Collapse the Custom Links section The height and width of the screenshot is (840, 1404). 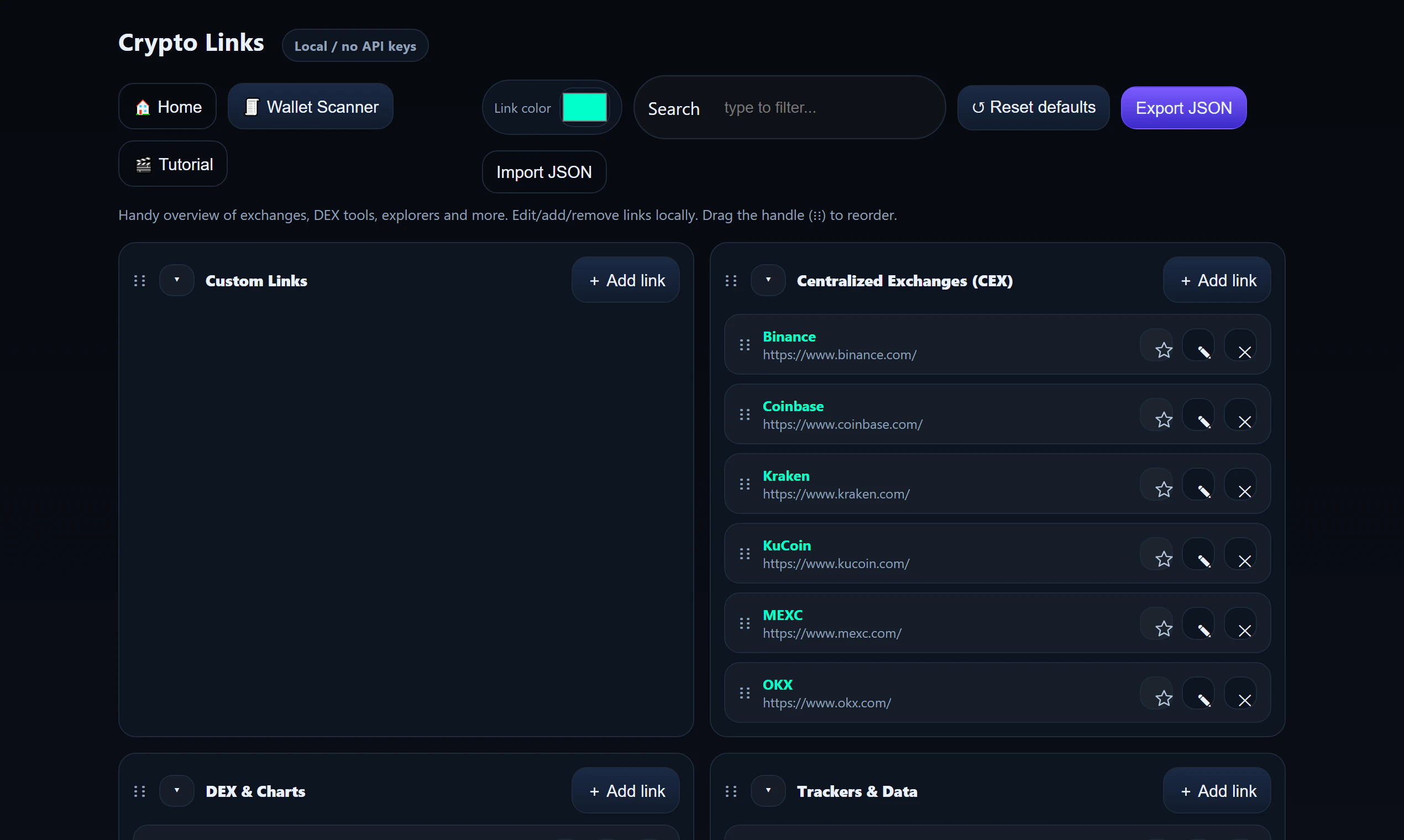[177, 280]
